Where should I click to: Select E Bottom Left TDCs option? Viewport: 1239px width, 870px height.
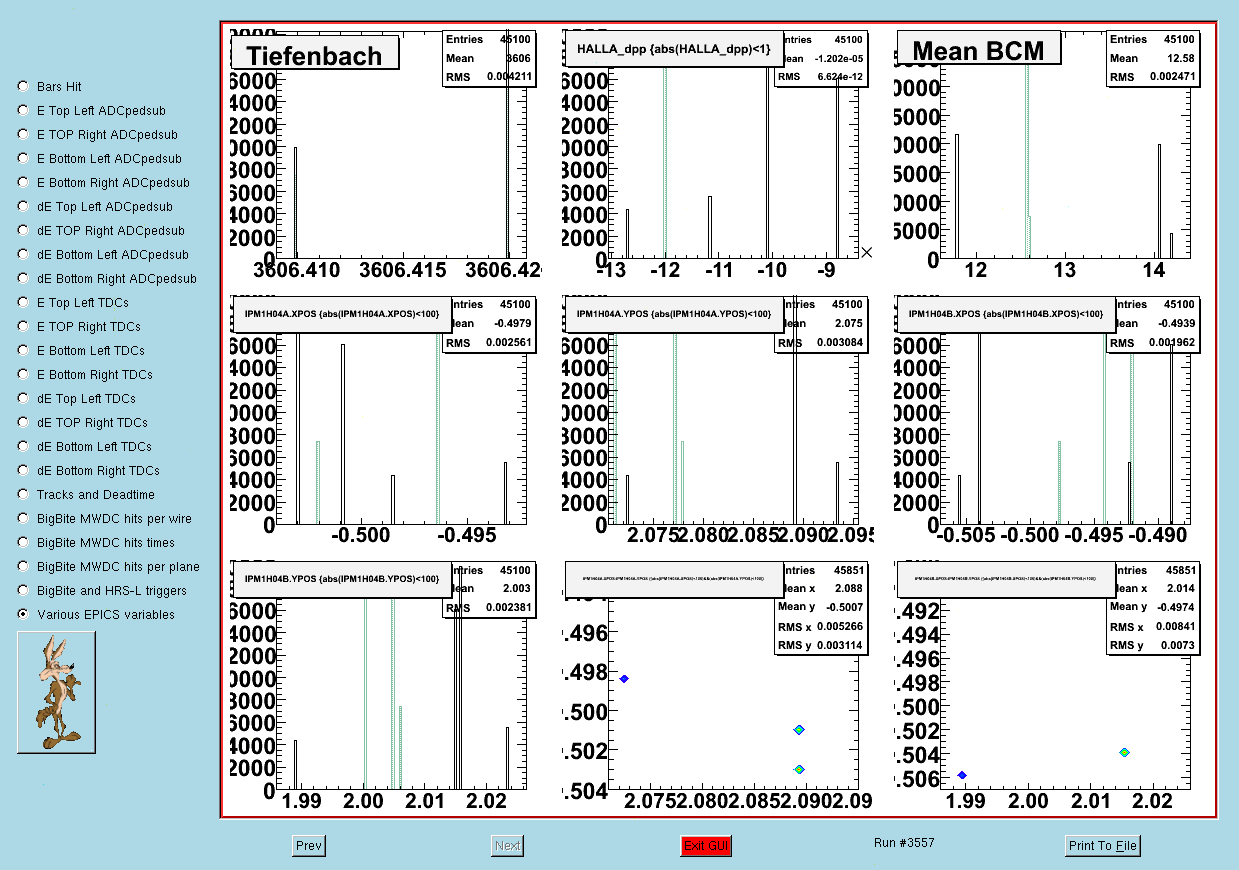23,351
